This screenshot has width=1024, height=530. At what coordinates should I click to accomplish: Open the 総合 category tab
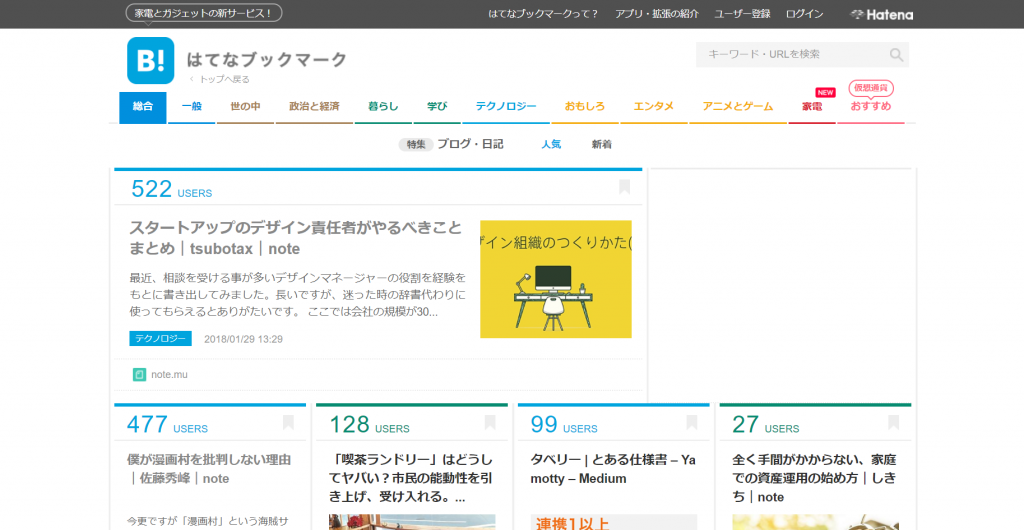coord(142,107)
